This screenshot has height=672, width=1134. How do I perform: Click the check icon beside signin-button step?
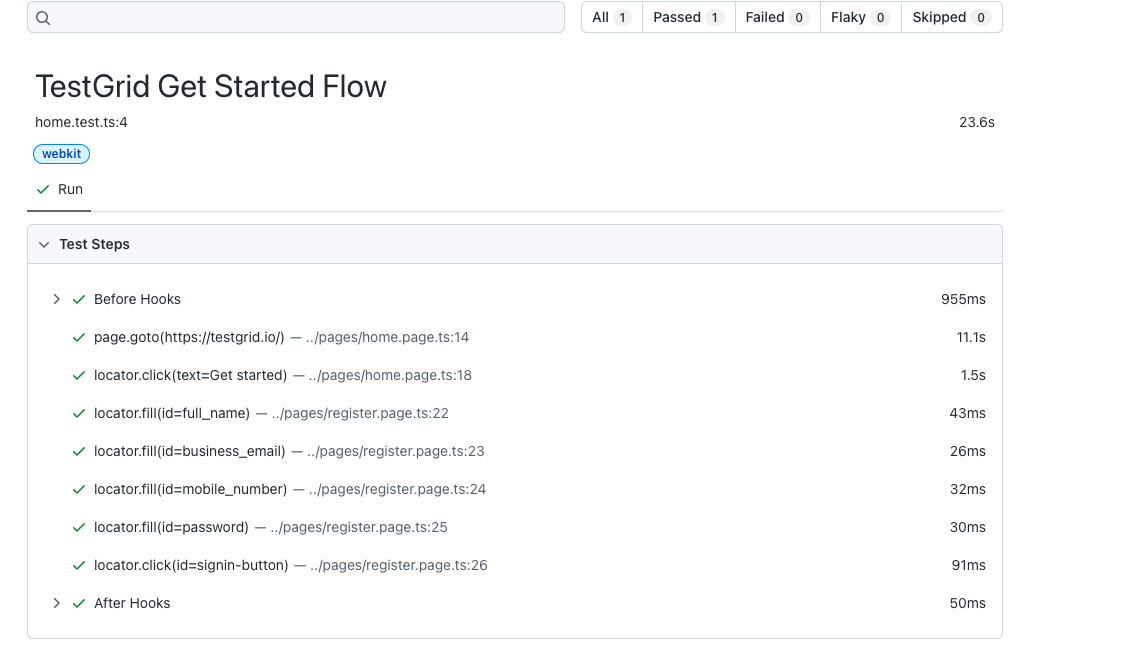(x=79, y=565)
